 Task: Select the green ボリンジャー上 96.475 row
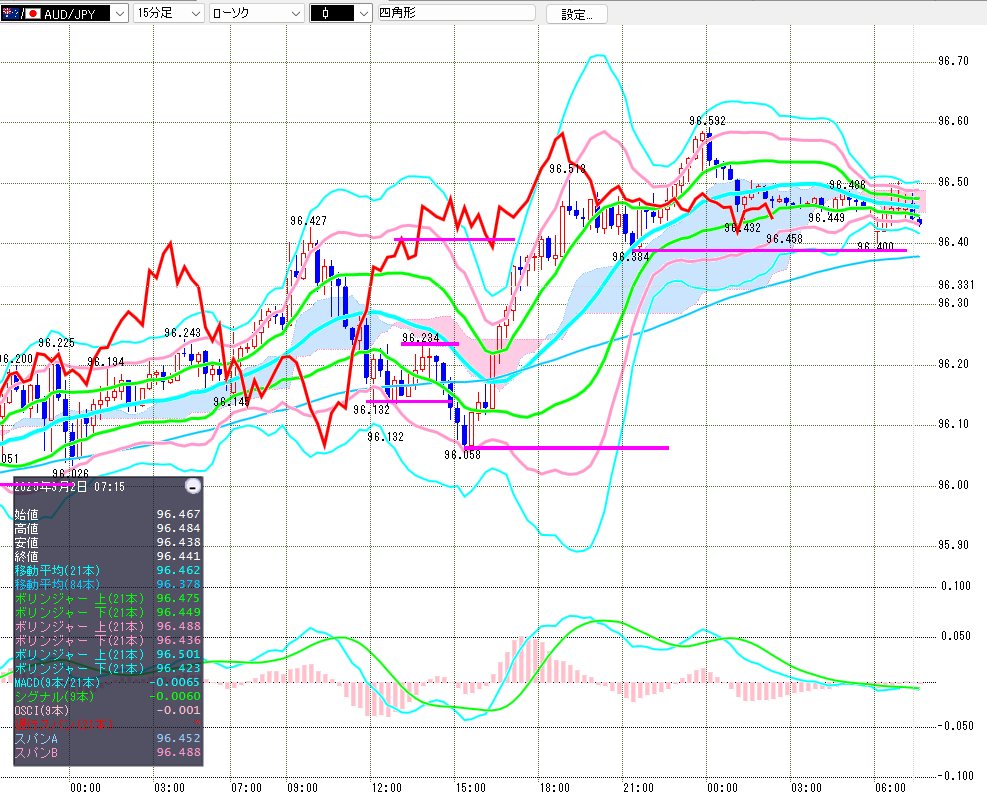pyautogui.click(x=108, y=598)
